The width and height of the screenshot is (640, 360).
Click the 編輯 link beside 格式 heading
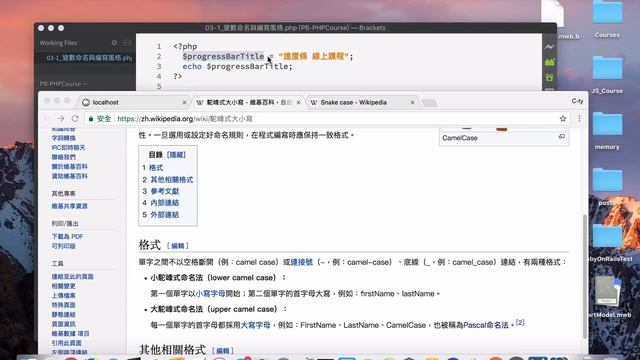coord(178,246)
